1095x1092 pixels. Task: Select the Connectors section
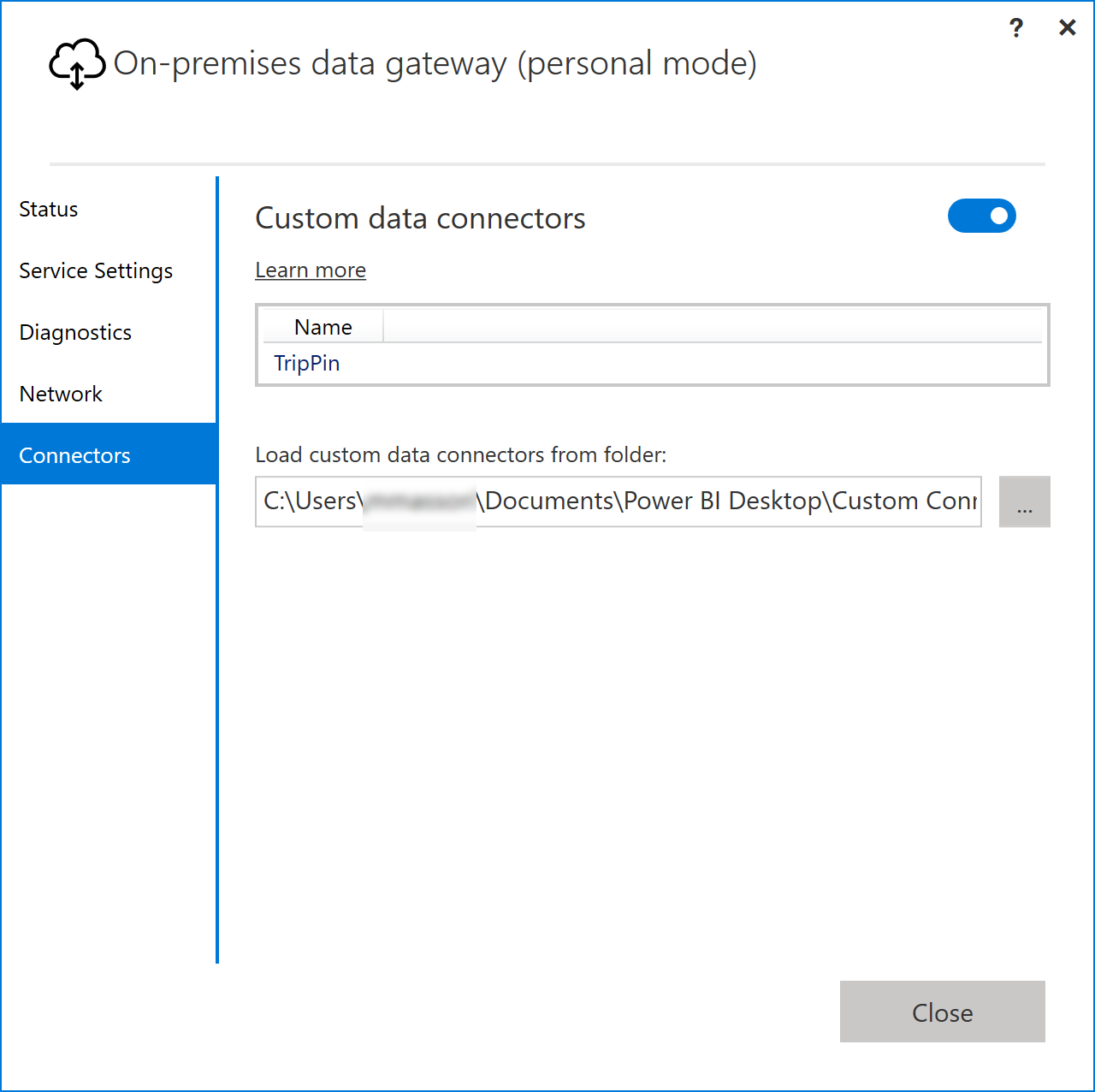(x=74, y=454)
